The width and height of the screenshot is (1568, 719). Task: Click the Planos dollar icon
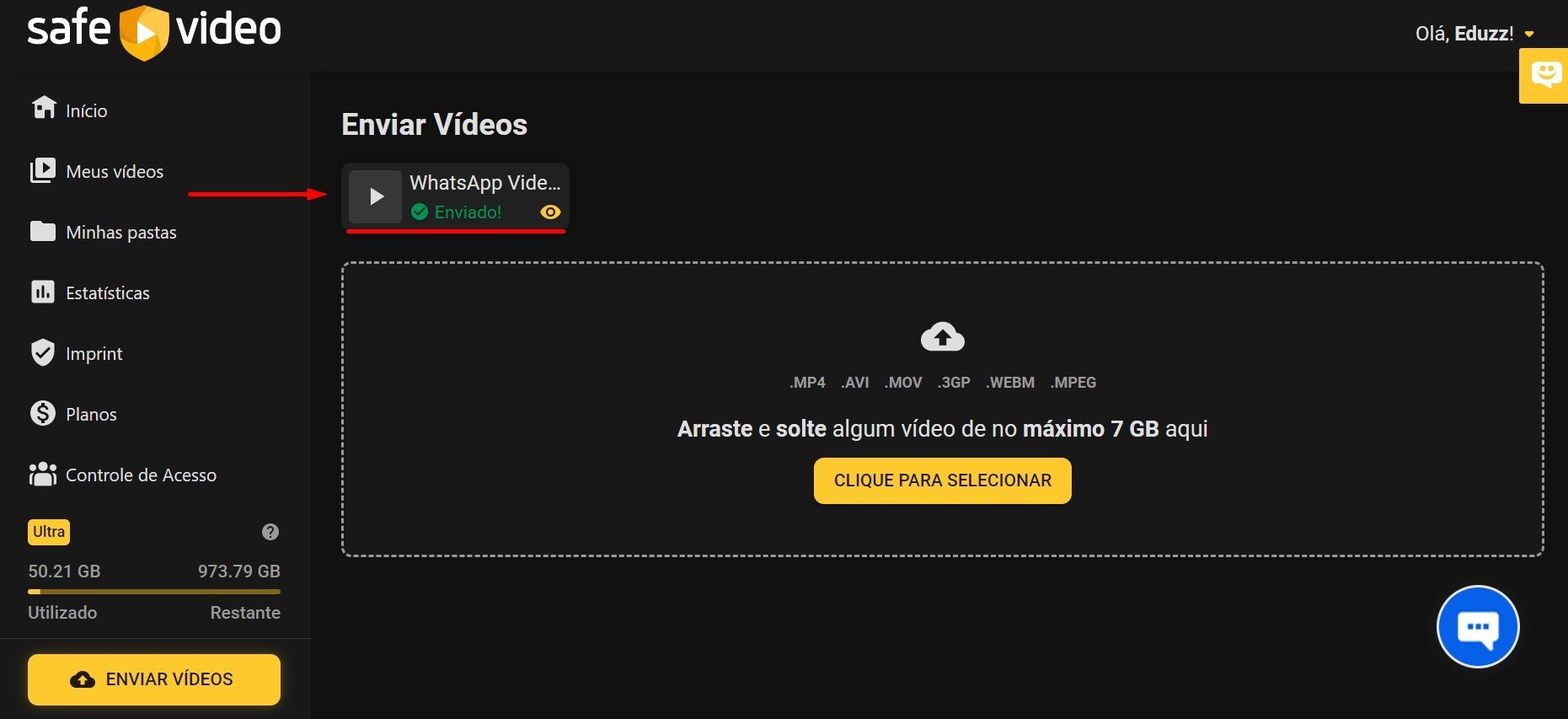[x=43, y=414]
